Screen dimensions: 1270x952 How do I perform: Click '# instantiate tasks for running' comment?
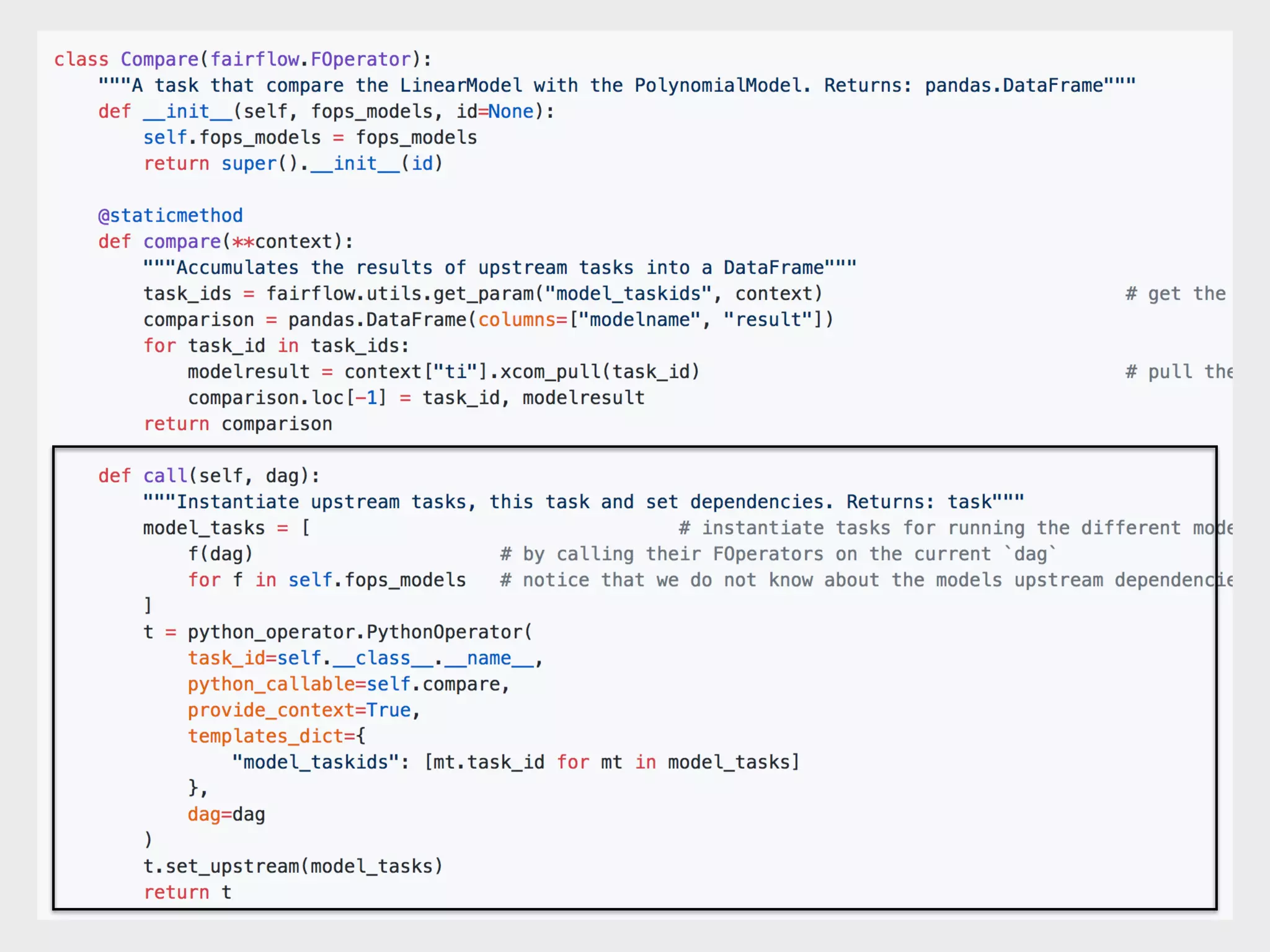[956, 528]
